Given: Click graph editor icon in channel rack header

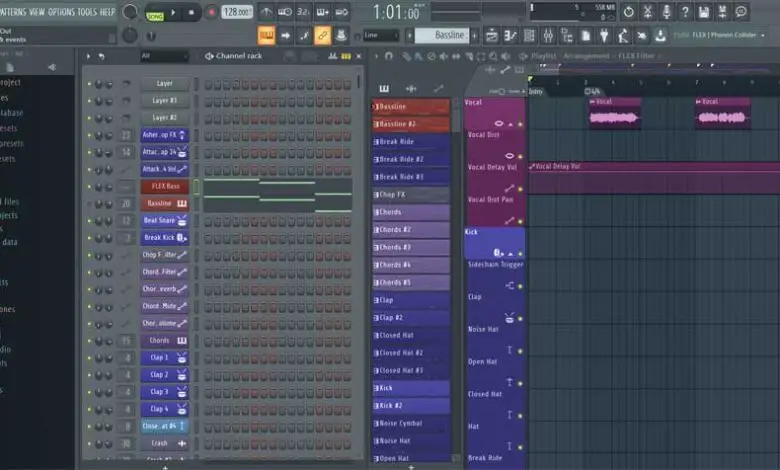Looking at the screenshot, I should [x=332, y=56].
